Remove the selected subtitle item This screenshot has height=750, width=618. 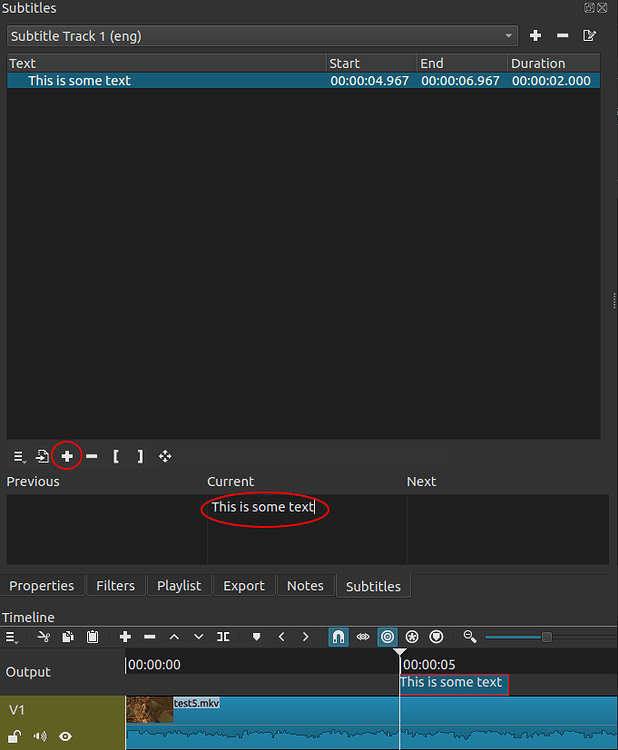click(92, 457)
